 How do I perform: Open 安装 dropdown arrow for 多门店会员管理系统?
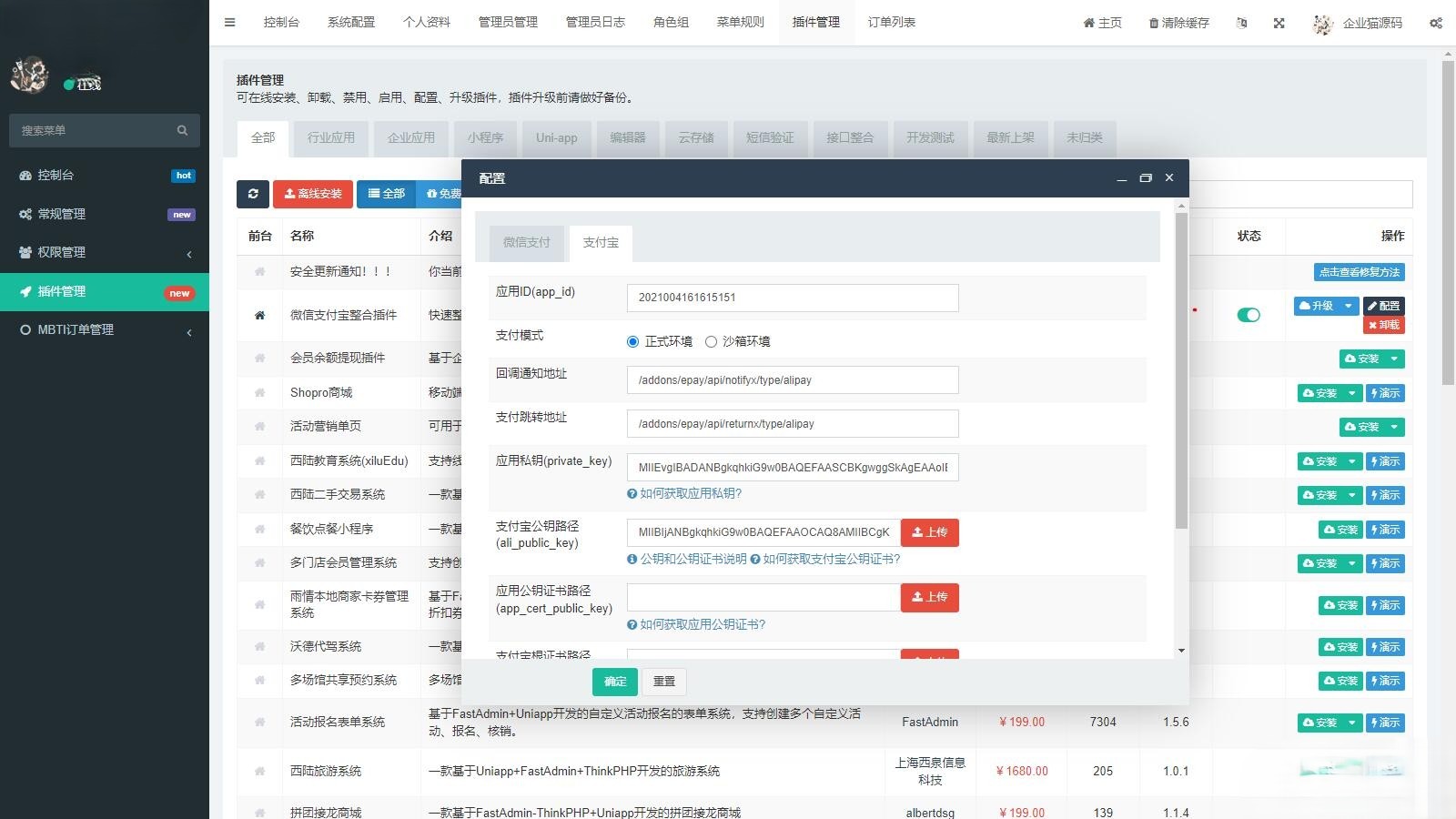[x=1352, y=563]
